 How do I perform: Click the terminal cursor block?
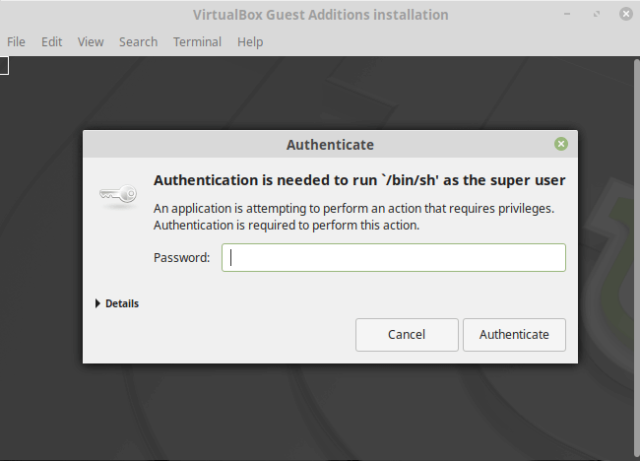tap(3, 66)
